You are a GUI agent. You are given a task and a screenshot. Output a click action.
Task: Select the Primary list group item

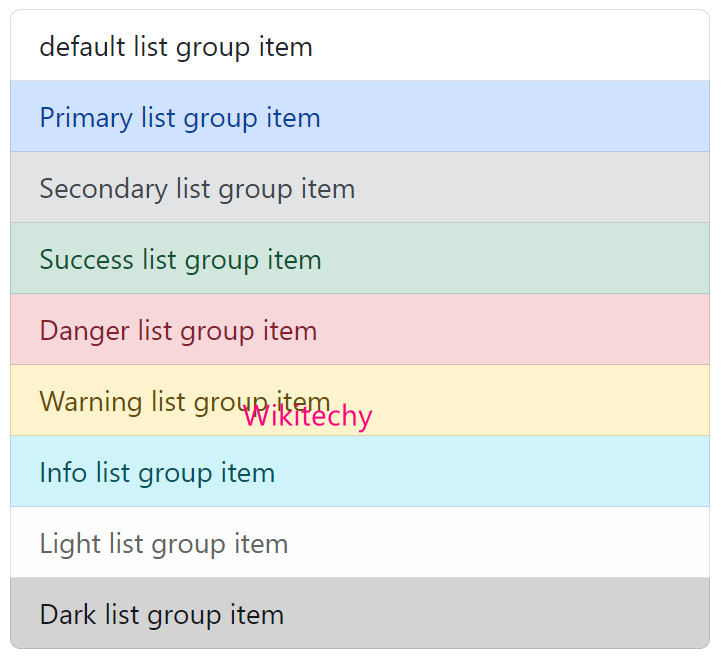(180, 118)
